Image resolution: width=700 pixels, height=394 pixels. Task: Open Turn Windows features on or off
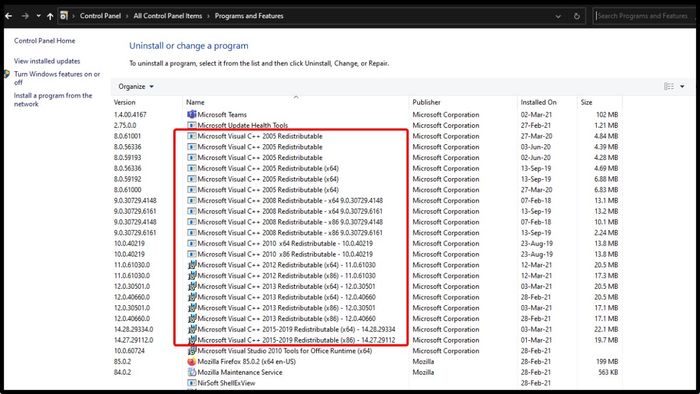pyautogui.click(x=57, y=78)
